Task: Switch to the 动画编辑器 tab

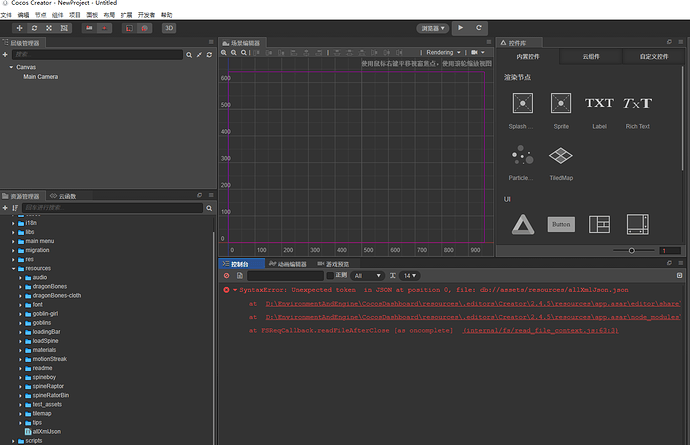Action: point(288,264)
